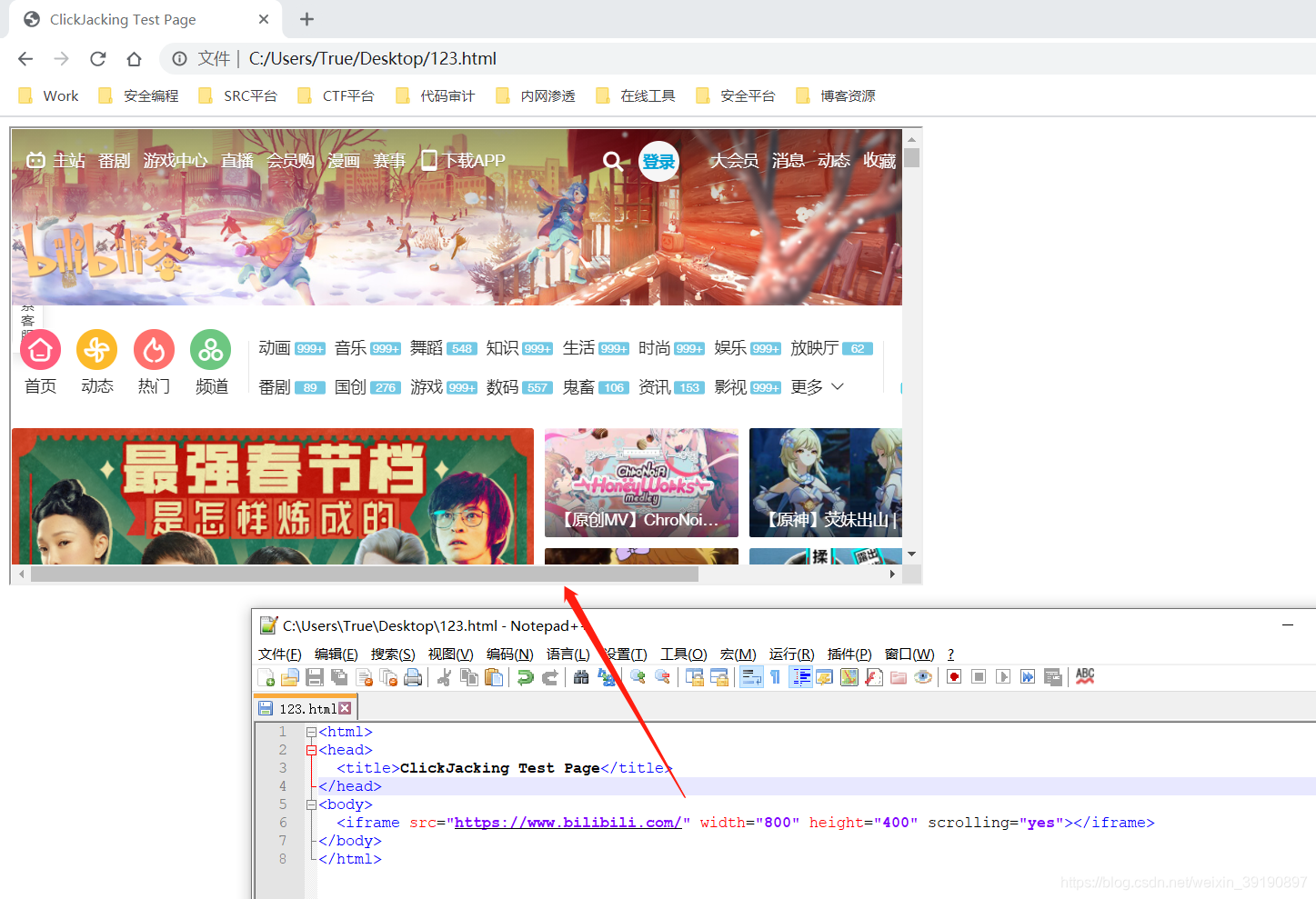Undo the last edit with green arrow
Image resolution: width=1316 pixels, height=899 pixels.
(525, 677)
